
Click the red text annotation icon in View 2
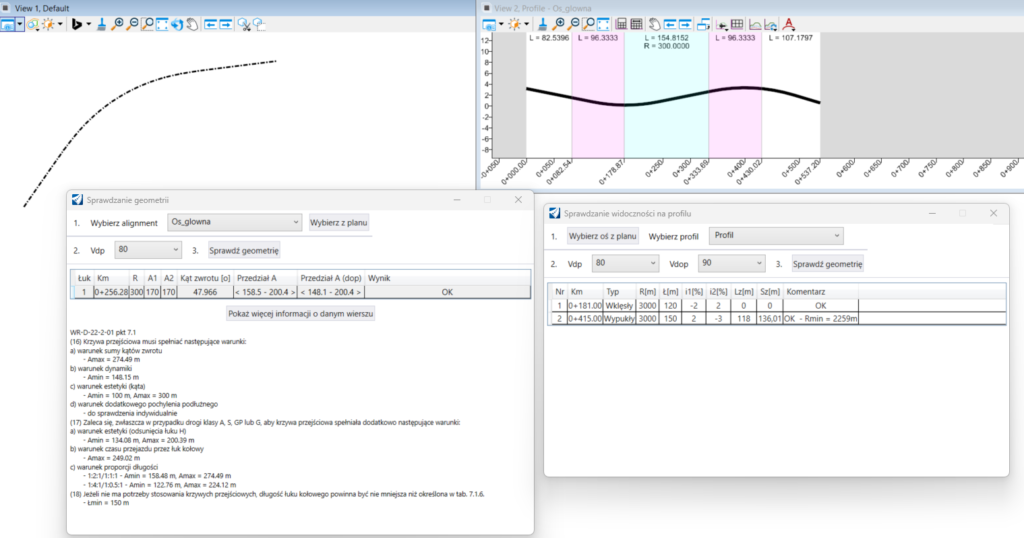point(788,23)
